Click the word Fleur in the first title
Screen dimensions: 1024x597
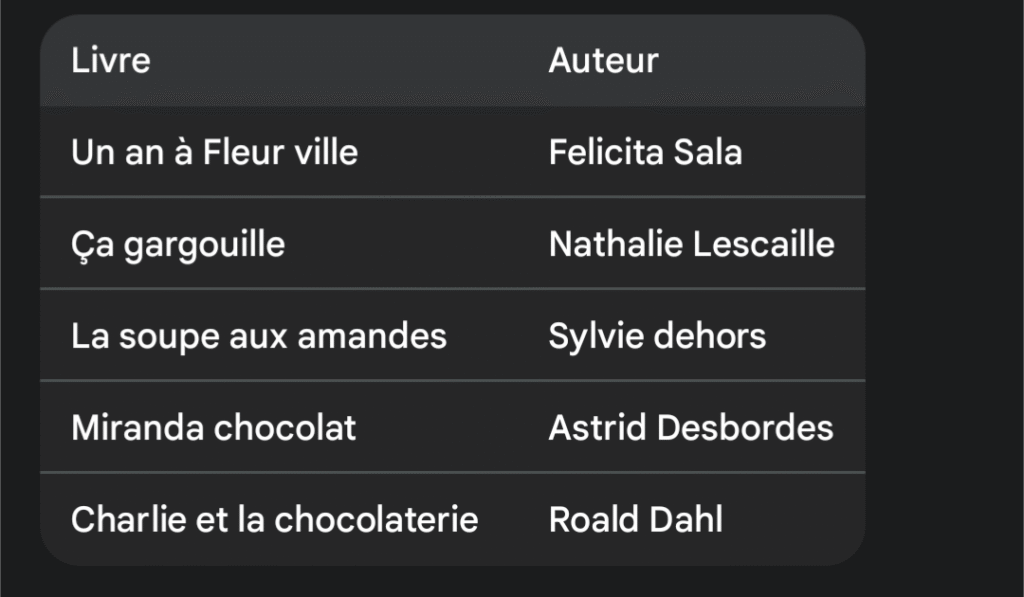[x=243, y=153]
